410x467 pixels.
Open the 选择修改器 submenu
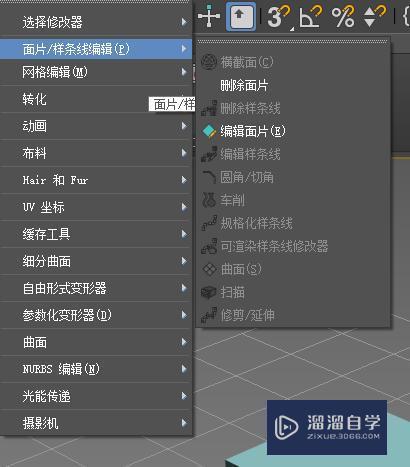pos(96,22)
